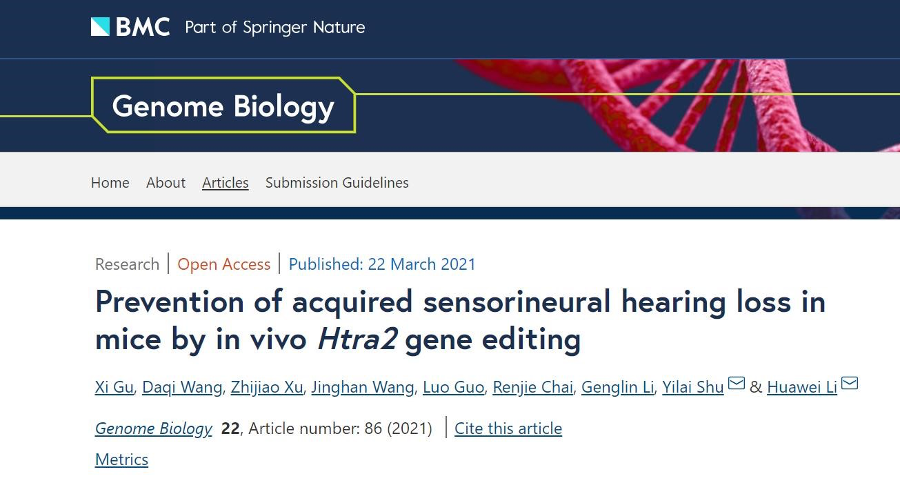Open the About navigation item
902x483 pixels.
(x=166, y=182)
